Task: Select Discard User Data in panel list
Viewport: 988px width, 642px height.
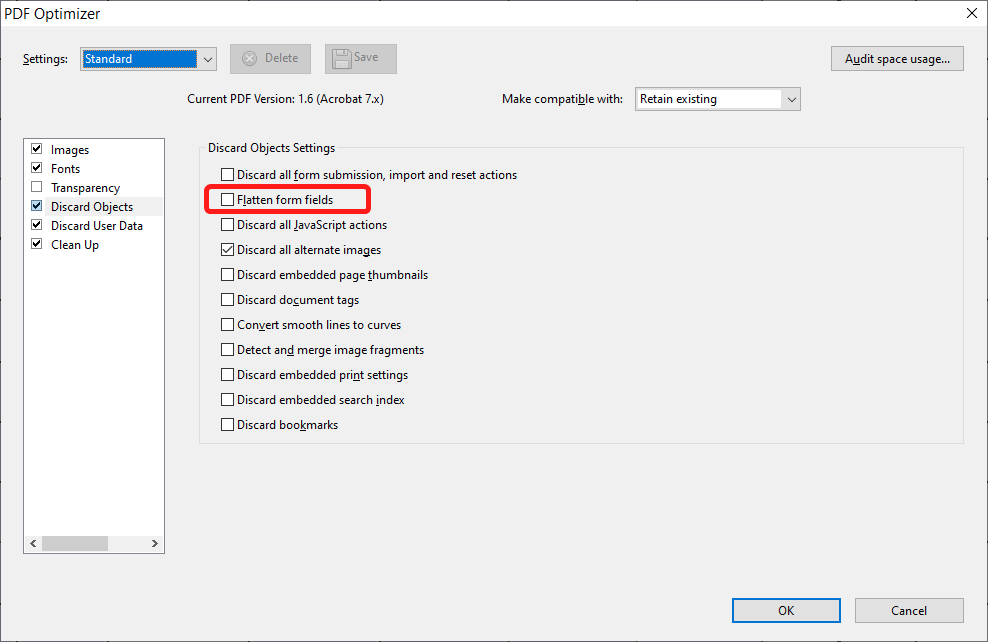Action: 93,225
